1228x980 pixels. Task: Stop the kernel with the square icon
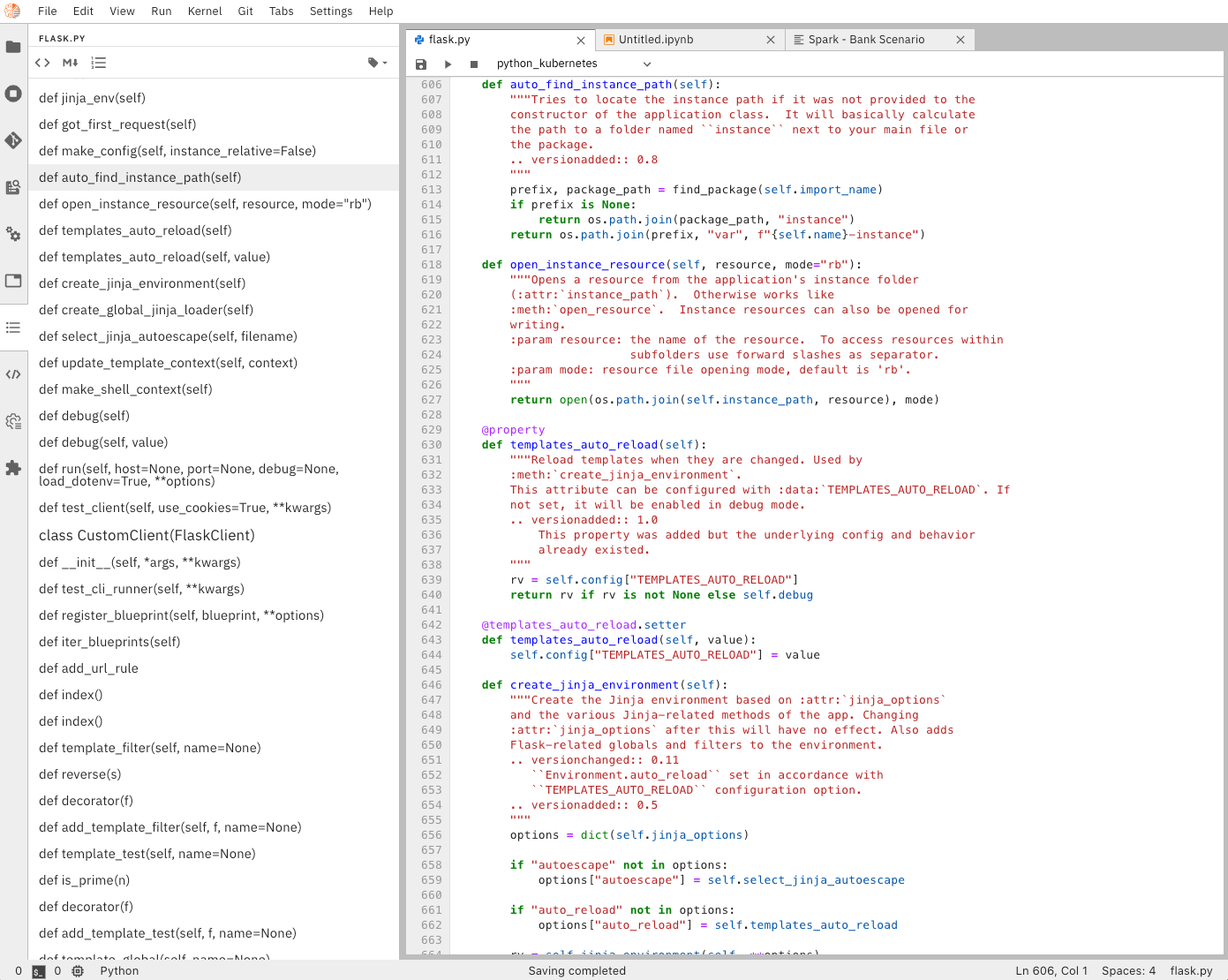(x=474, y=64)
